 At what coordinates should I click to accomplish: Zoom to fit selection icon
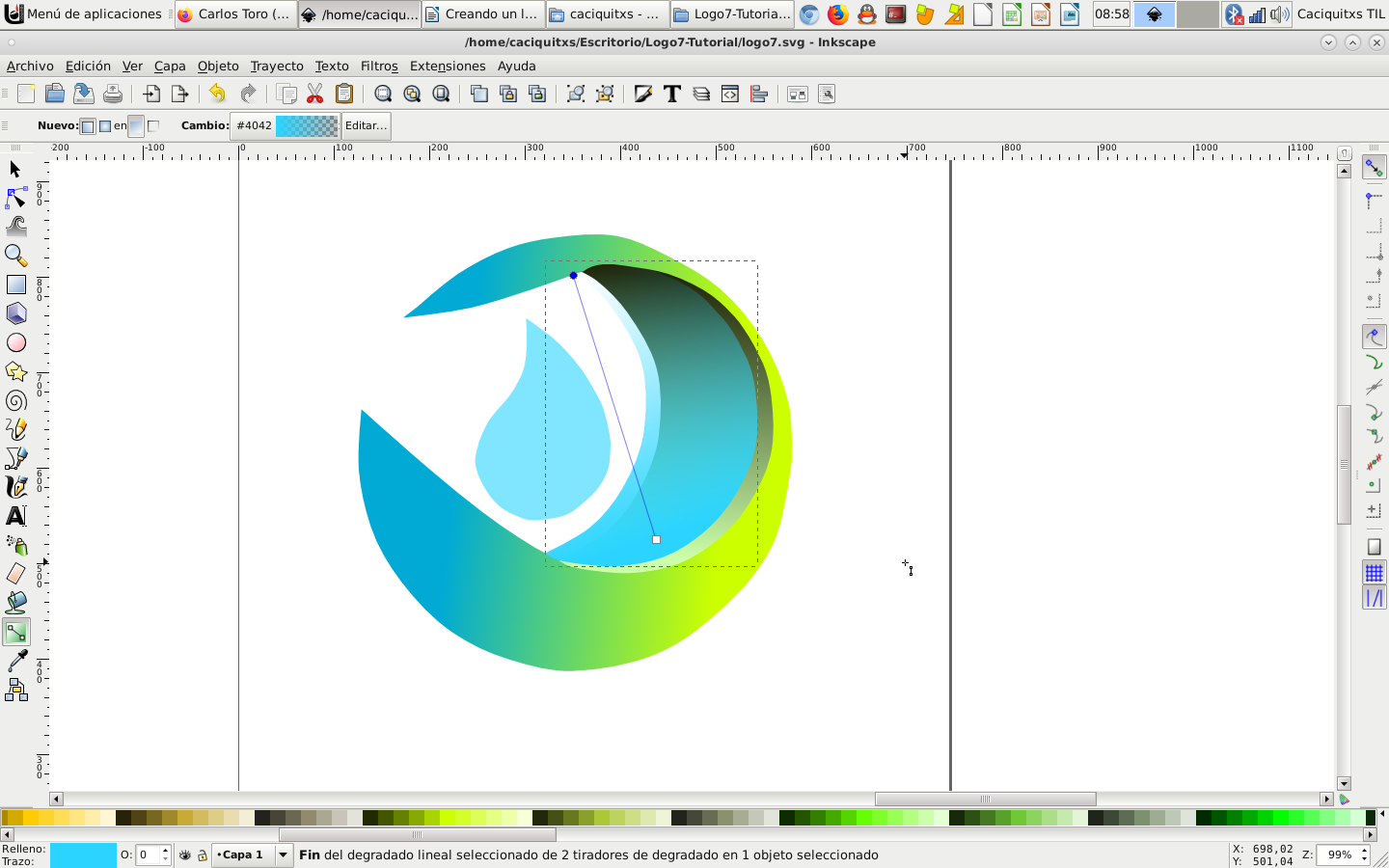pyautogui.click(x=383, y=94)
